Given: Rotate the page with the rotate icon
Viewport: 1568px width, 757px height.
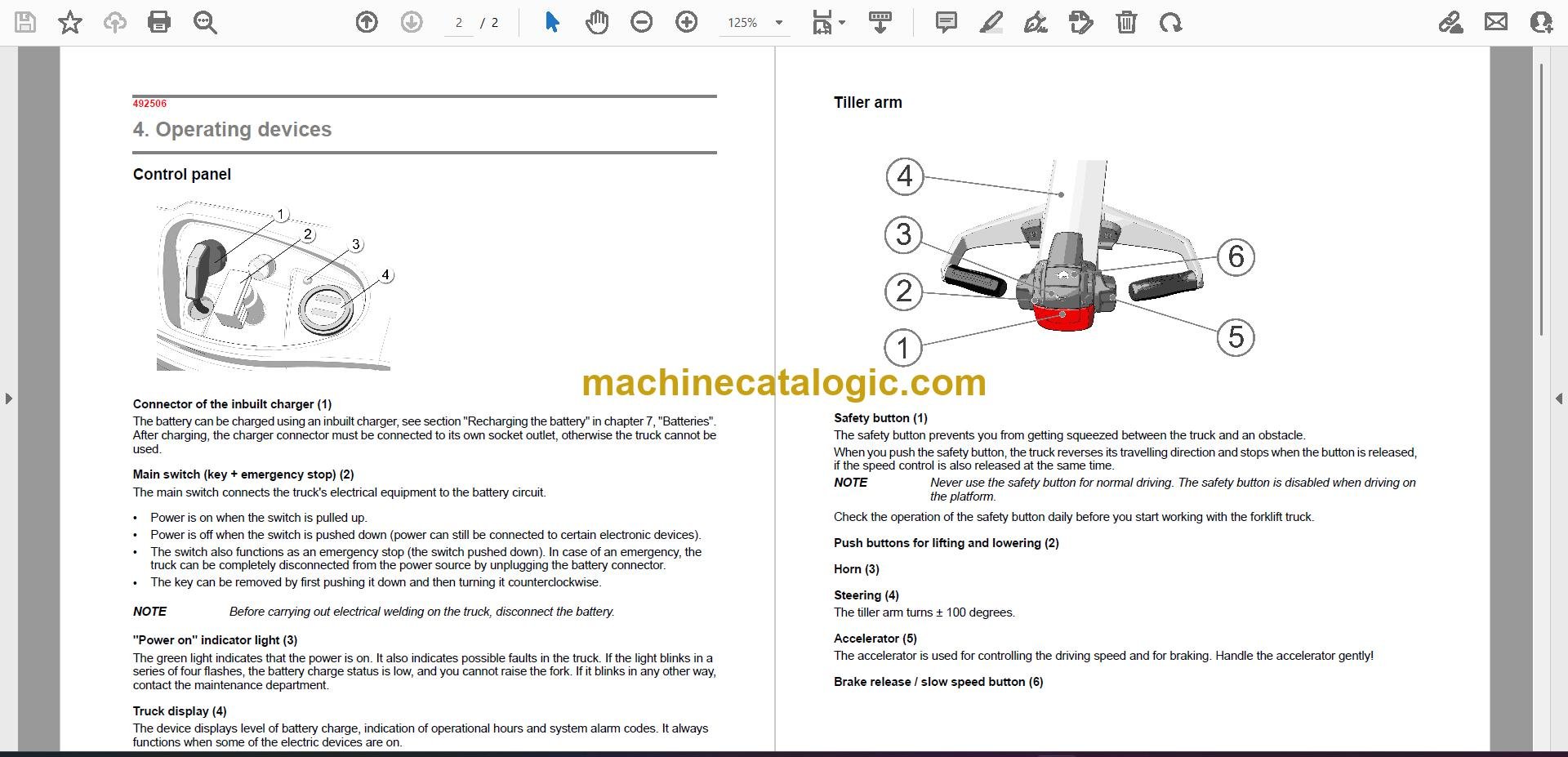Looking at the screenshot, I should click(x=1170, y=22).
